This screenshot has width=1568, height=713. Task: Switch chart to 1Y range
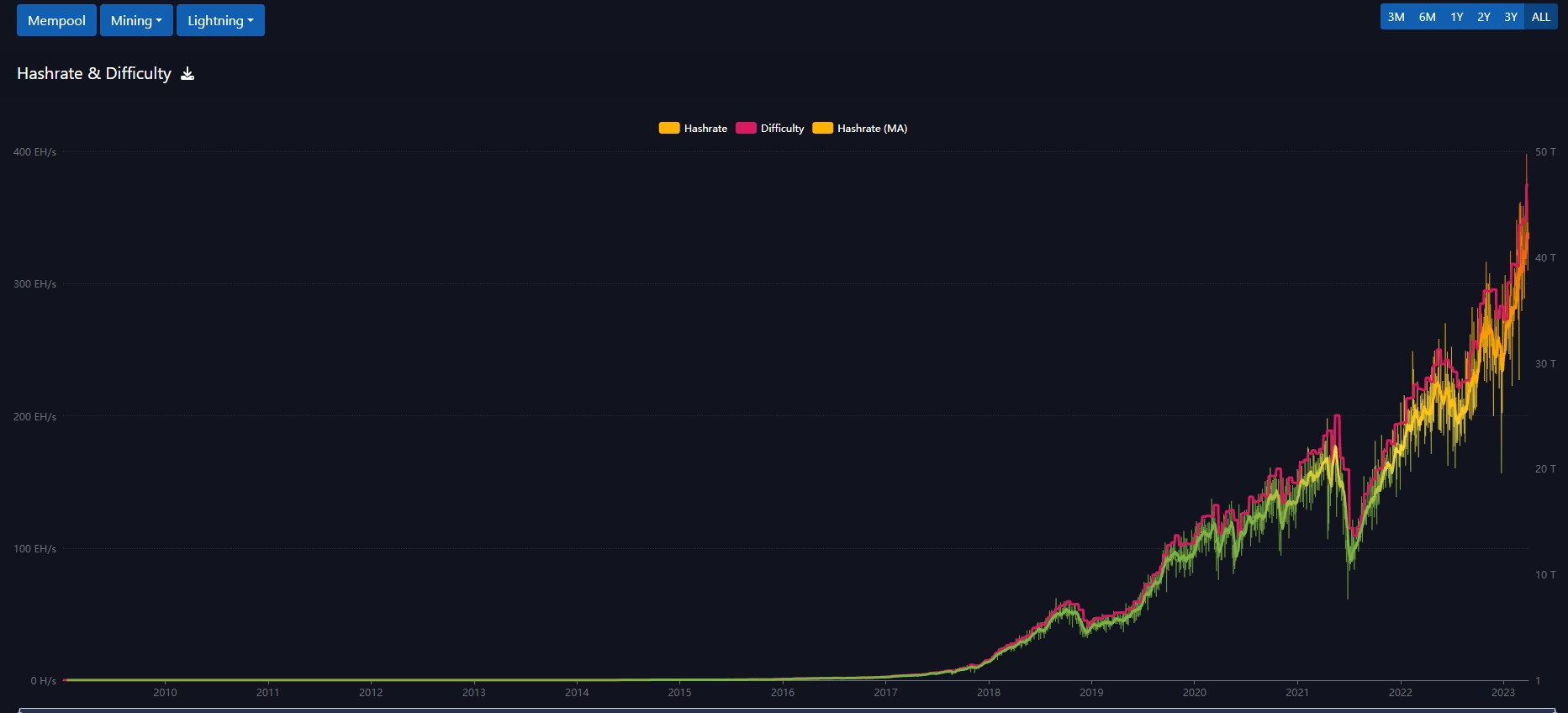coord(1456,17)
